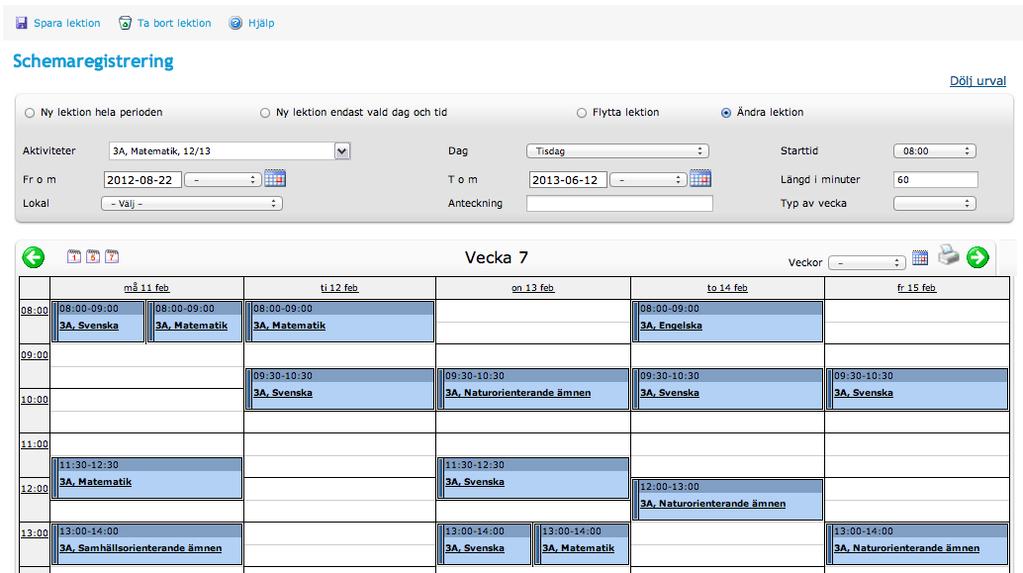Click the Spara lektion link
This screenshot has width=1023, height=573.
click(x=67, y=23)
